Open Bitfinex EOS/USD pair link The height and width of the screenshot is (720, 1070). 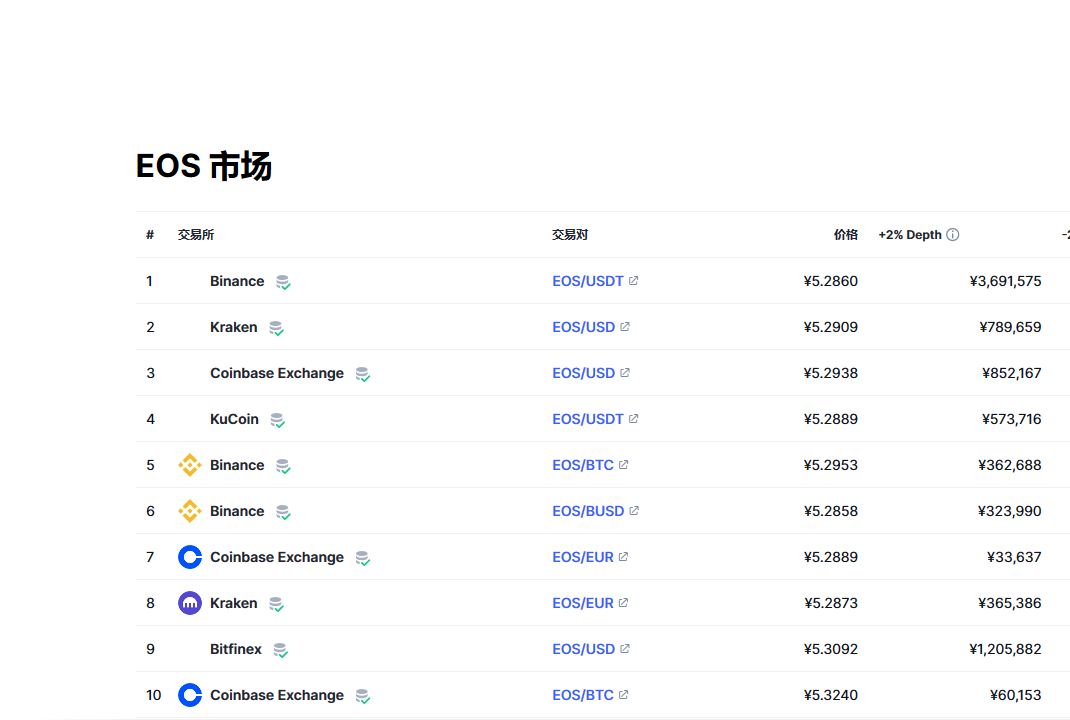[x=583, y=649]
